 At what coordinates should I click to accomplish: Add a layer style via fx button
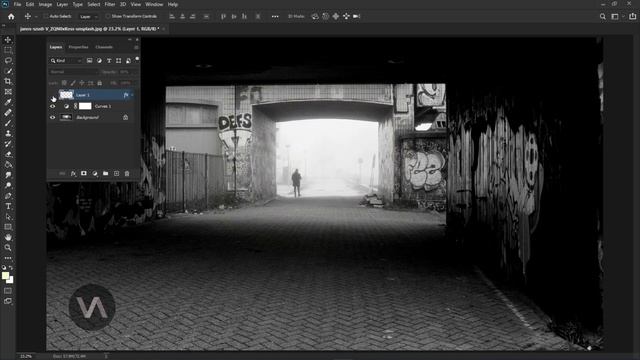(x=73, y=173)
